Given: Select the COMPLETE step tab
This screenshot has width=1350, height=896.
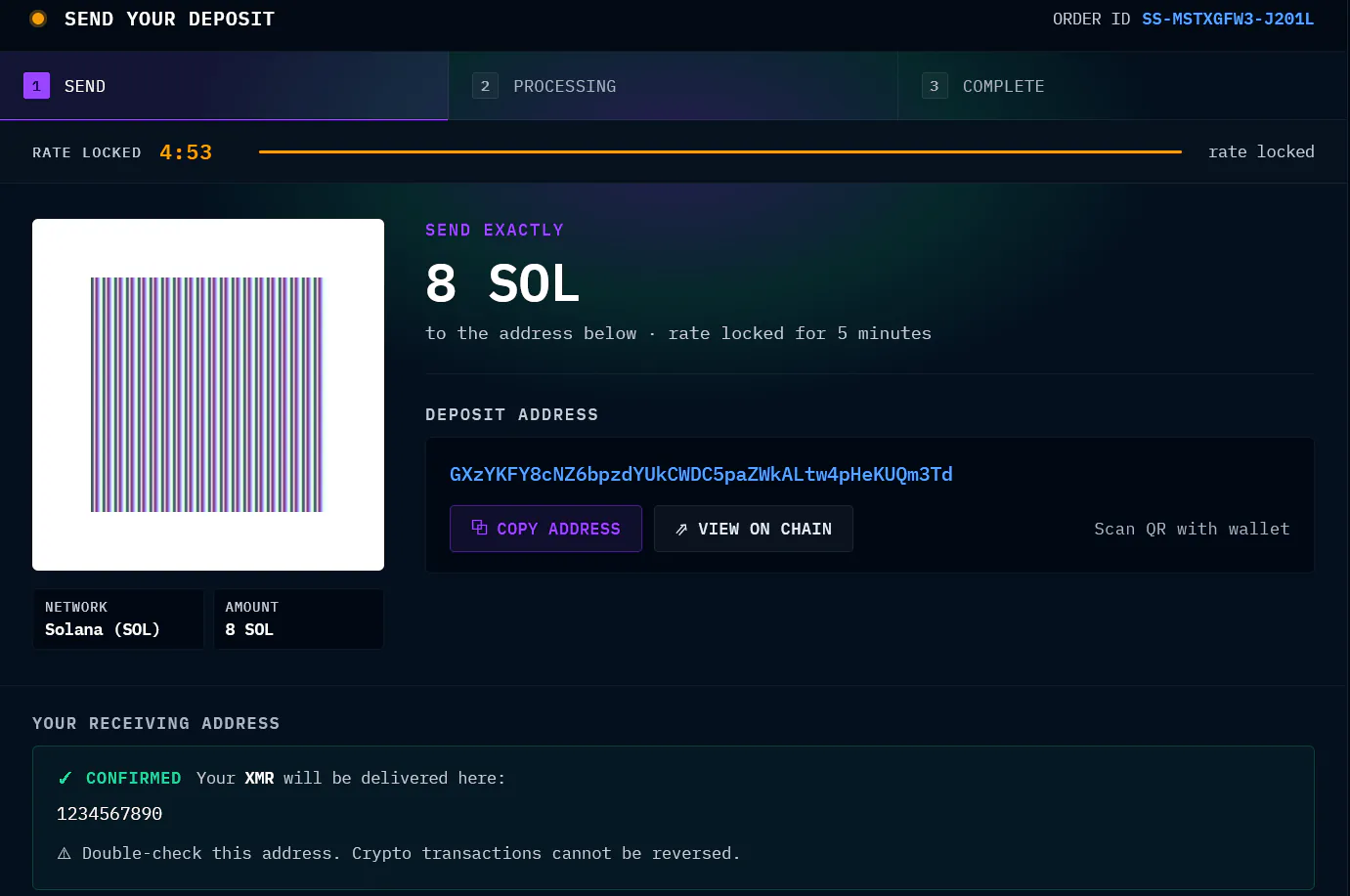Looking at the screenshot, I should tap(1123, 86).
